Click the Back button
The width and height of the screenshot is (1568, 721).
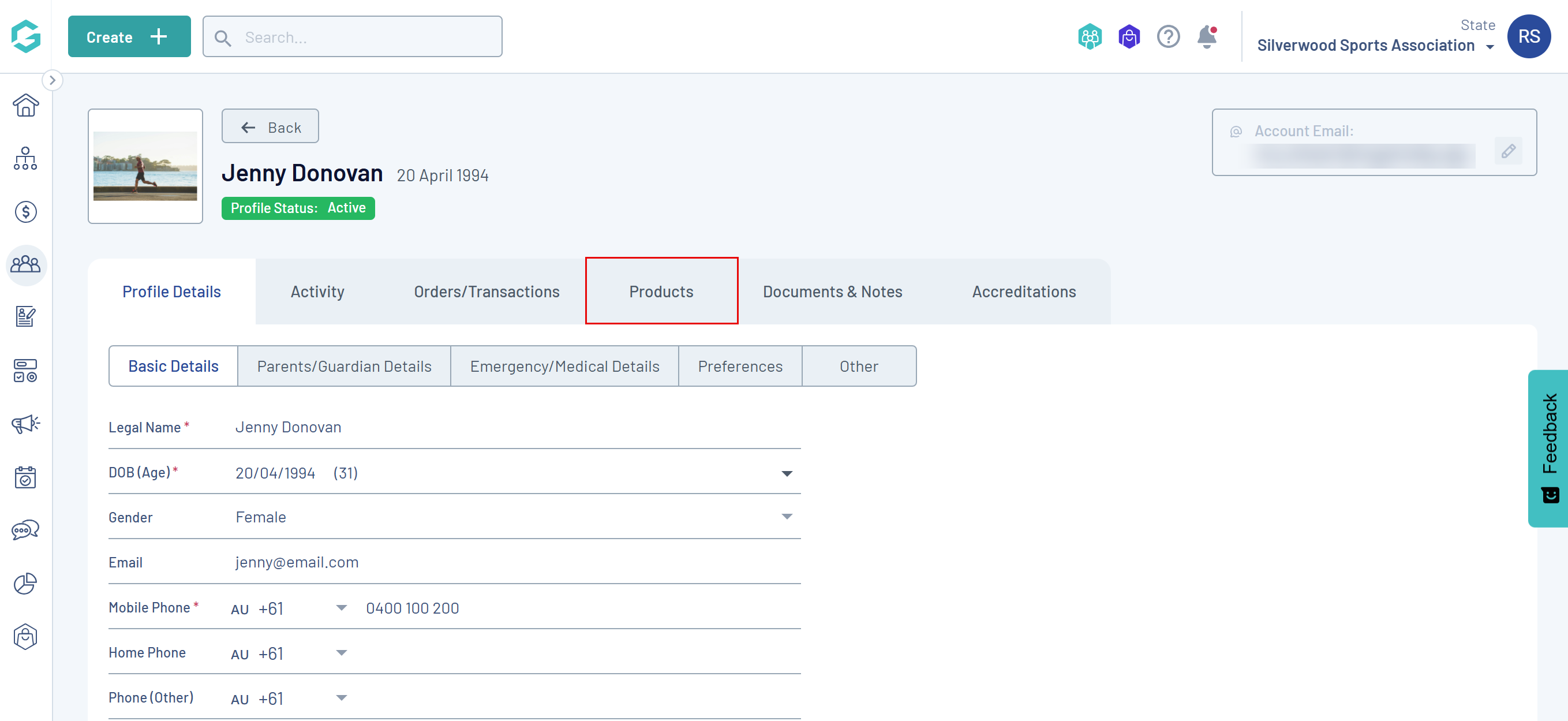click(x=270, y=126)
